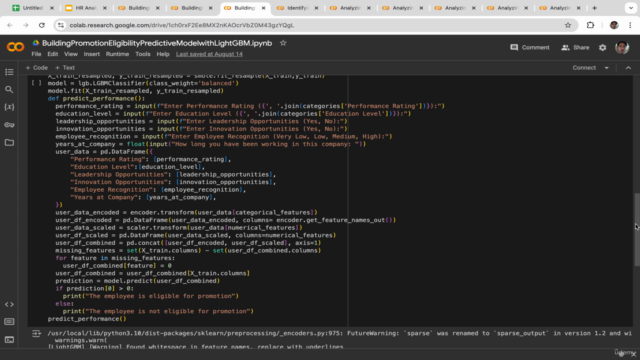The height and width of the screenshot is (360, 640).
Task: Add a new Text cell
Action: [65, 68]
